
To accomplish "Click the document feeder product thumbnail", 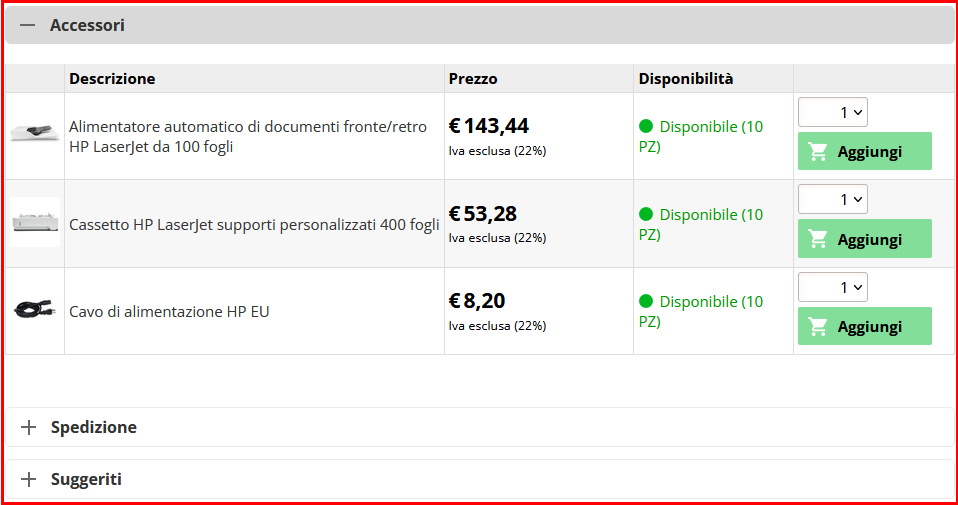I will click(34, 131).
